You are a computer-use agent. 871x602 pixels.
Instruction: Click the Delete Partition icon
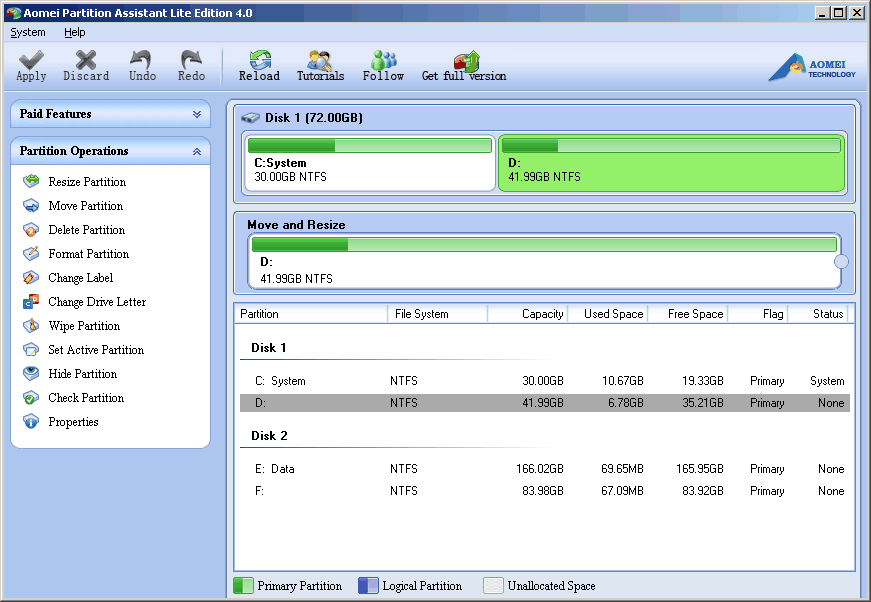point(31,229)
